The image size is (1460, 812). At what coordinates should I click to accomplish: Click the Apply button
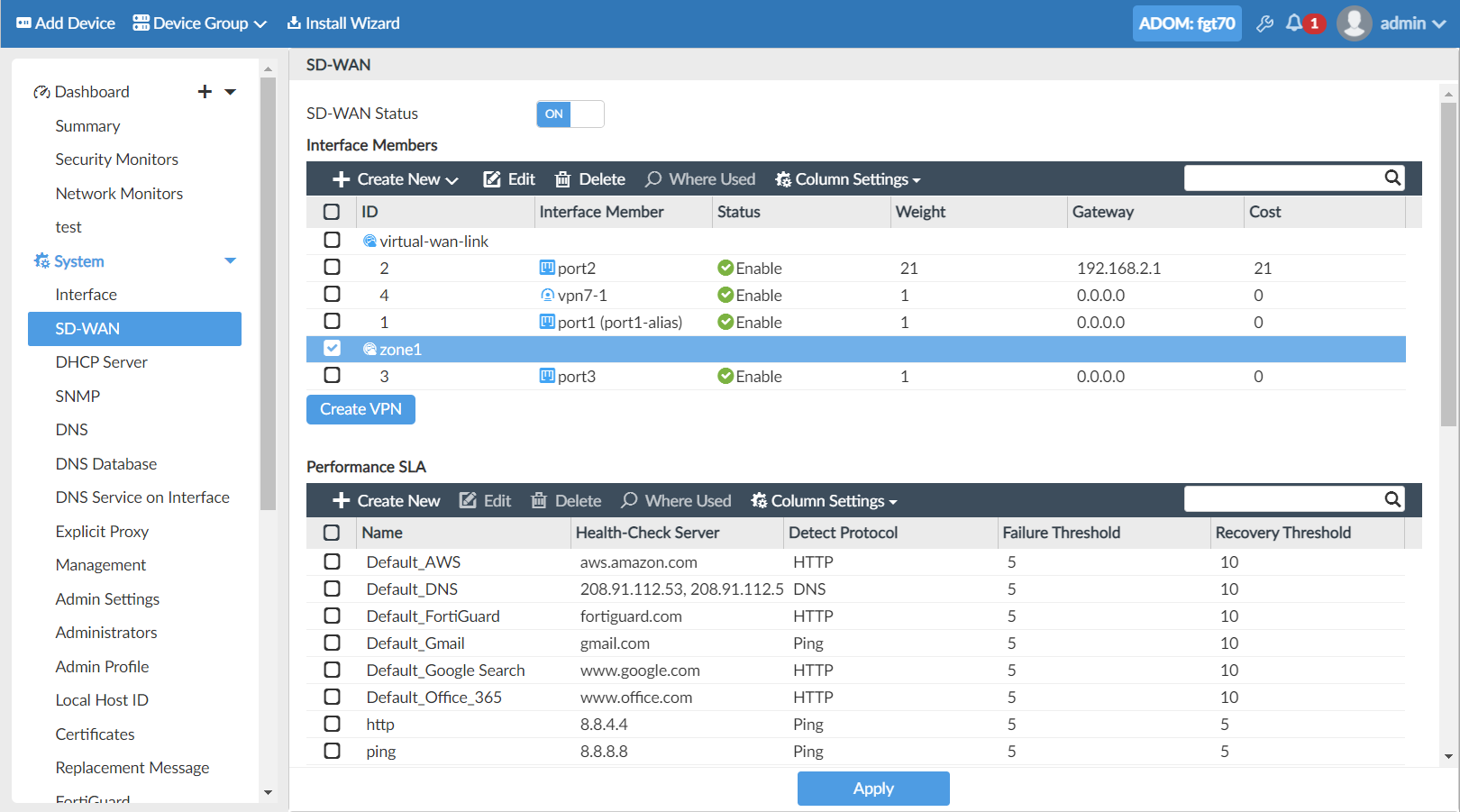pos(872,788)
